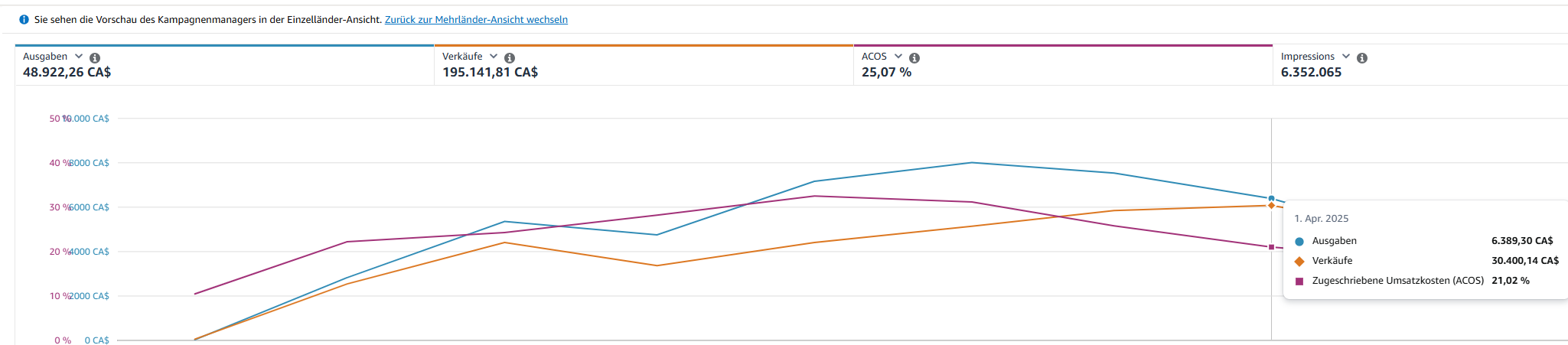1568x345 pixels.
Task: Click the blue Ausgaben circle in the tooltip
Action: [x=1299, y=242]
